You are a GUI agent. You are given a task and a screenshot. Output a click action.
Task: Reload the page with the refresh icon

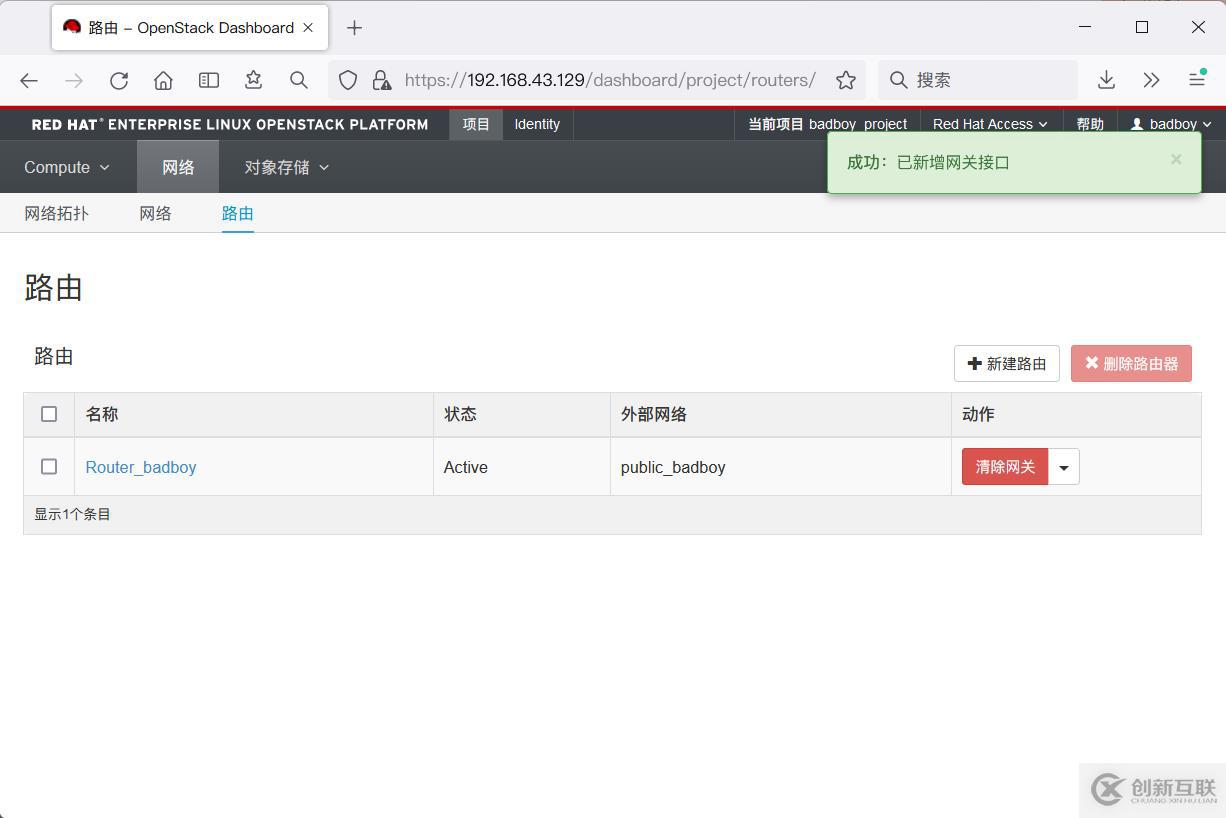(x=118, y=80)
